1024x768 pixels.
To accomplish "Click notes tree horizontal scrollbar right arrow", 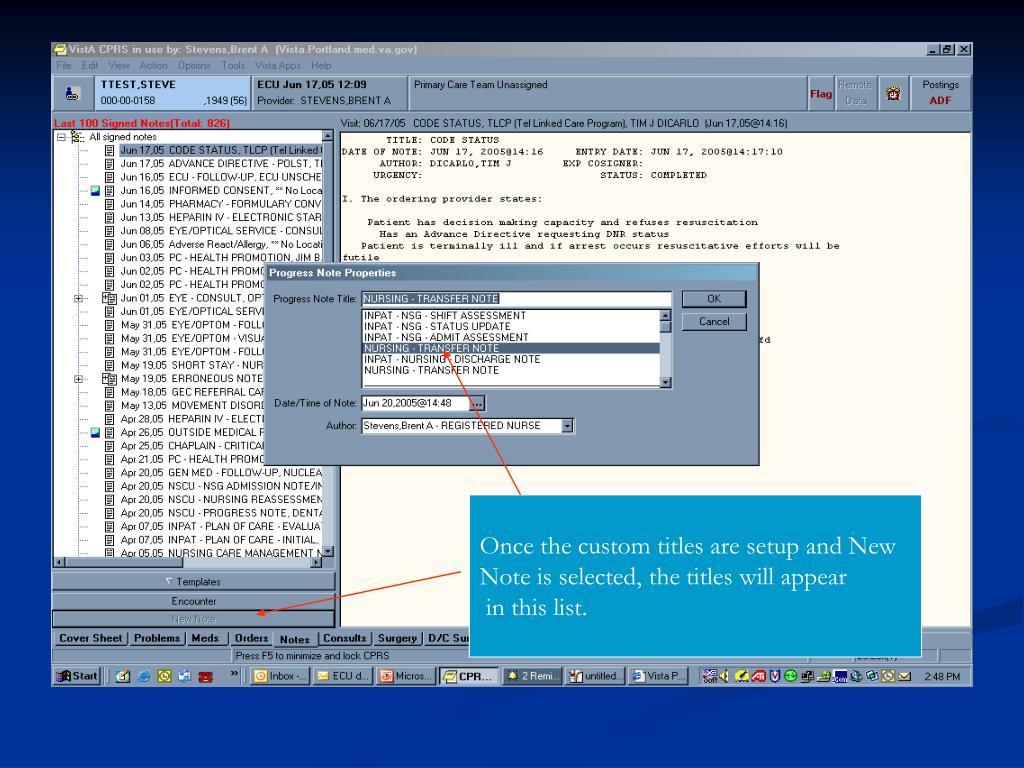I will pos(317,562).
